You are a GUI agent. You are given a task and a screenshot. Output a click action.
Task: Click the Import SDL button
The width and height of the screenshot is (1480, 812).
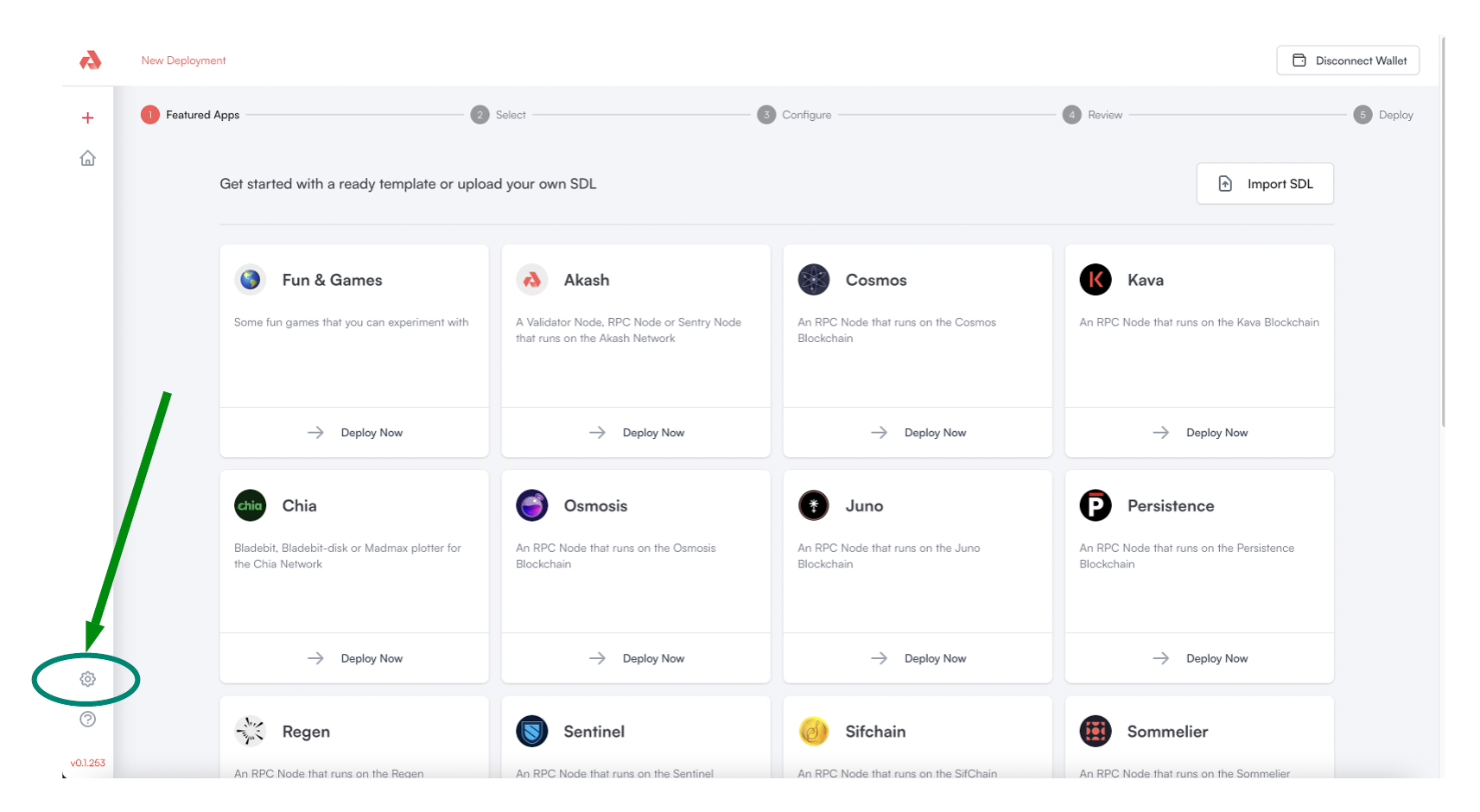point(1265,183)
